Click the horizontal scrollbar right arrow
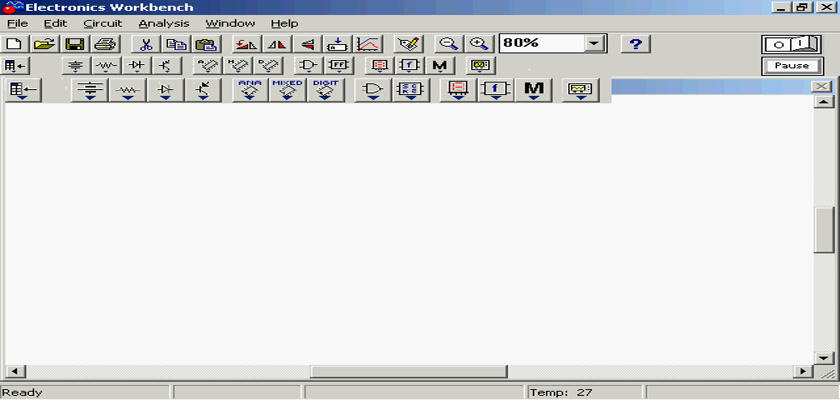 click(x=802, y=371)
